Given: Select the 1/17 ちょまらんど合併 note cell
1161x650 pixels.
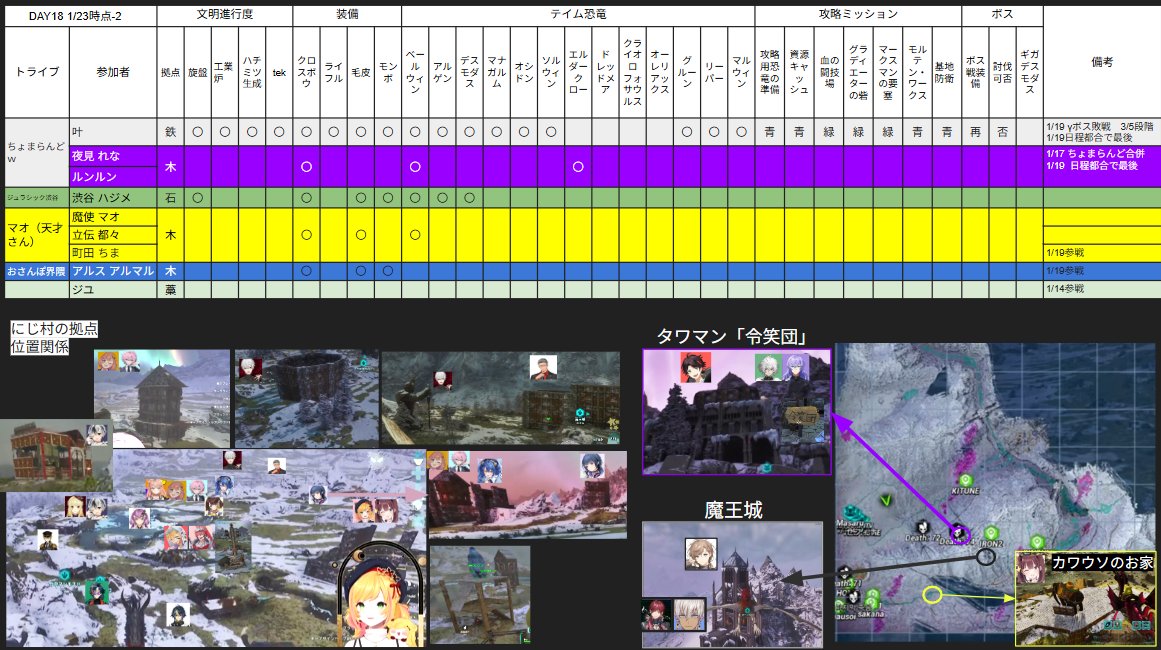Looking at the screenshot, I should coord(1102,166).
